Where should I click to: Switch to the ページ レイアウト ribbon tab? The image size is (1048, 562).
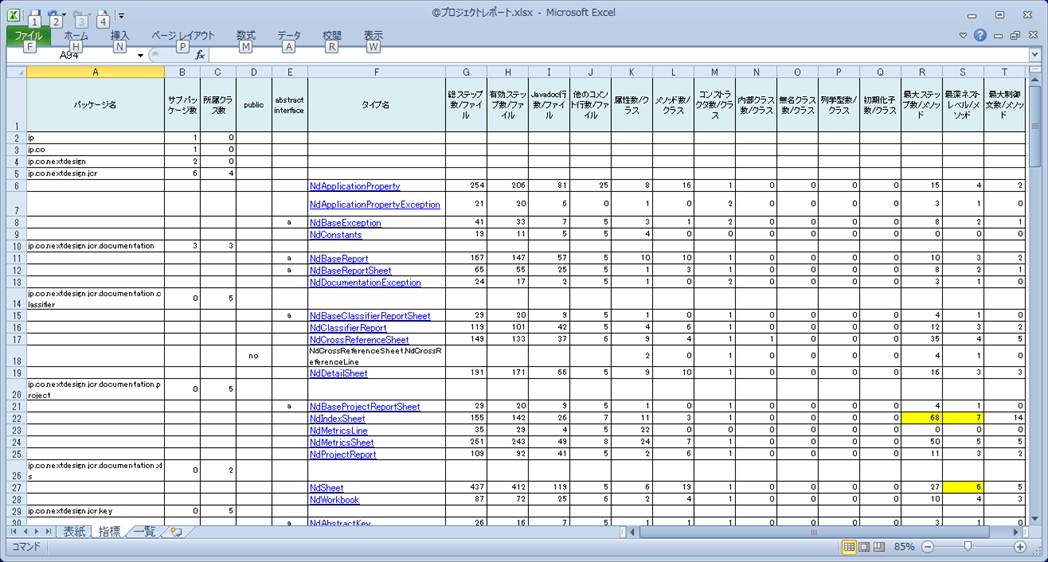[x=182, y=35]
